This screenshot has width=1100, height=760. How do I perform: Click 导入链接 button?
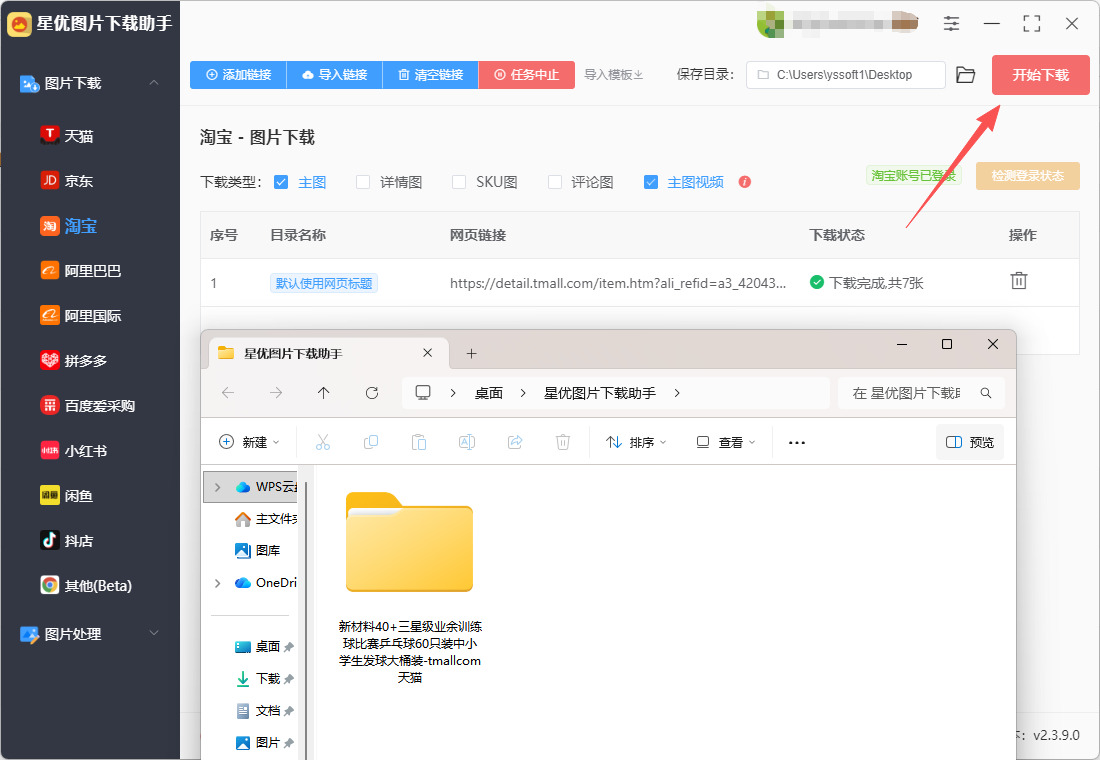coord(335,74)
